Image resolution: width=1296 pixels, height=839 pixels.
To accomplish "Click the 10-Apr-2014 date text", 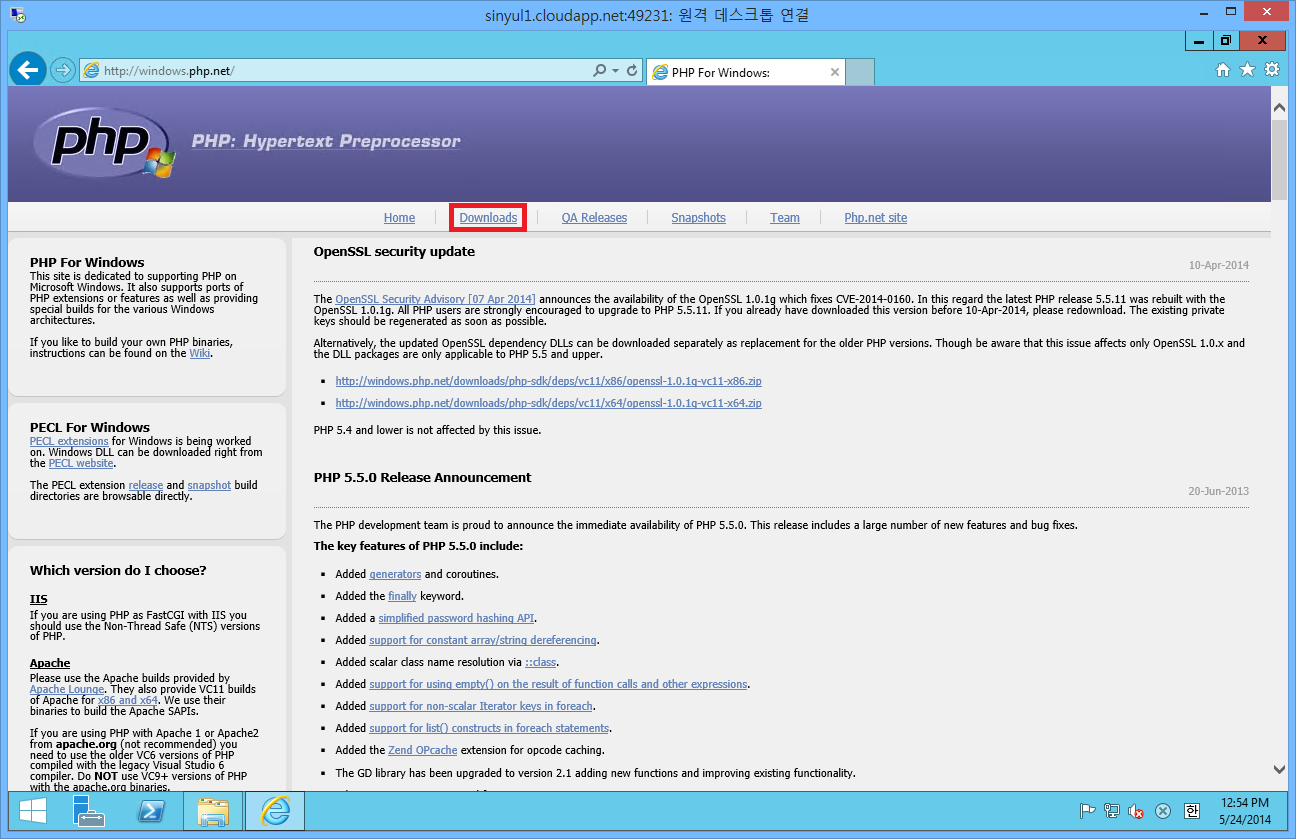I will click(x=1219, y=265).
